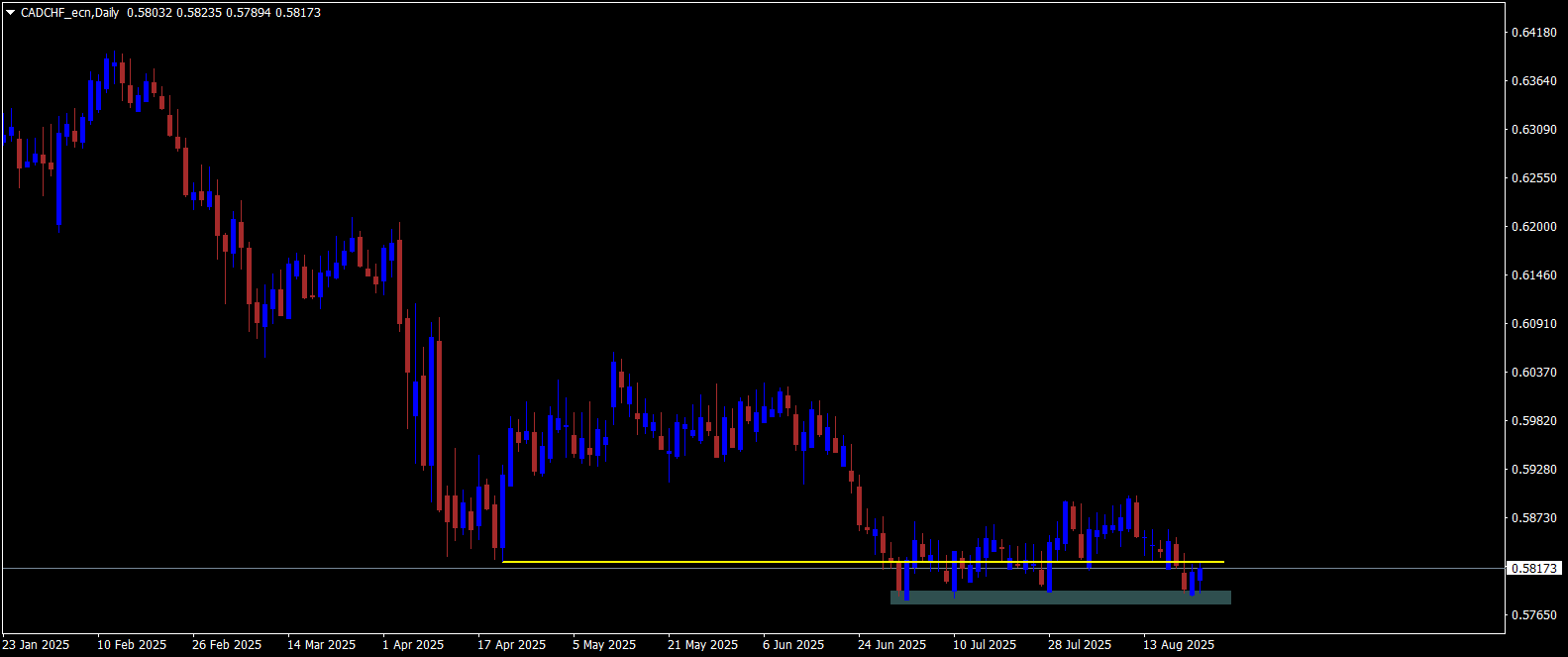Click the 17 Apr 2025 date label
Image resolution: width=1568 pixels, height=657 pixels.
point(511,645)
